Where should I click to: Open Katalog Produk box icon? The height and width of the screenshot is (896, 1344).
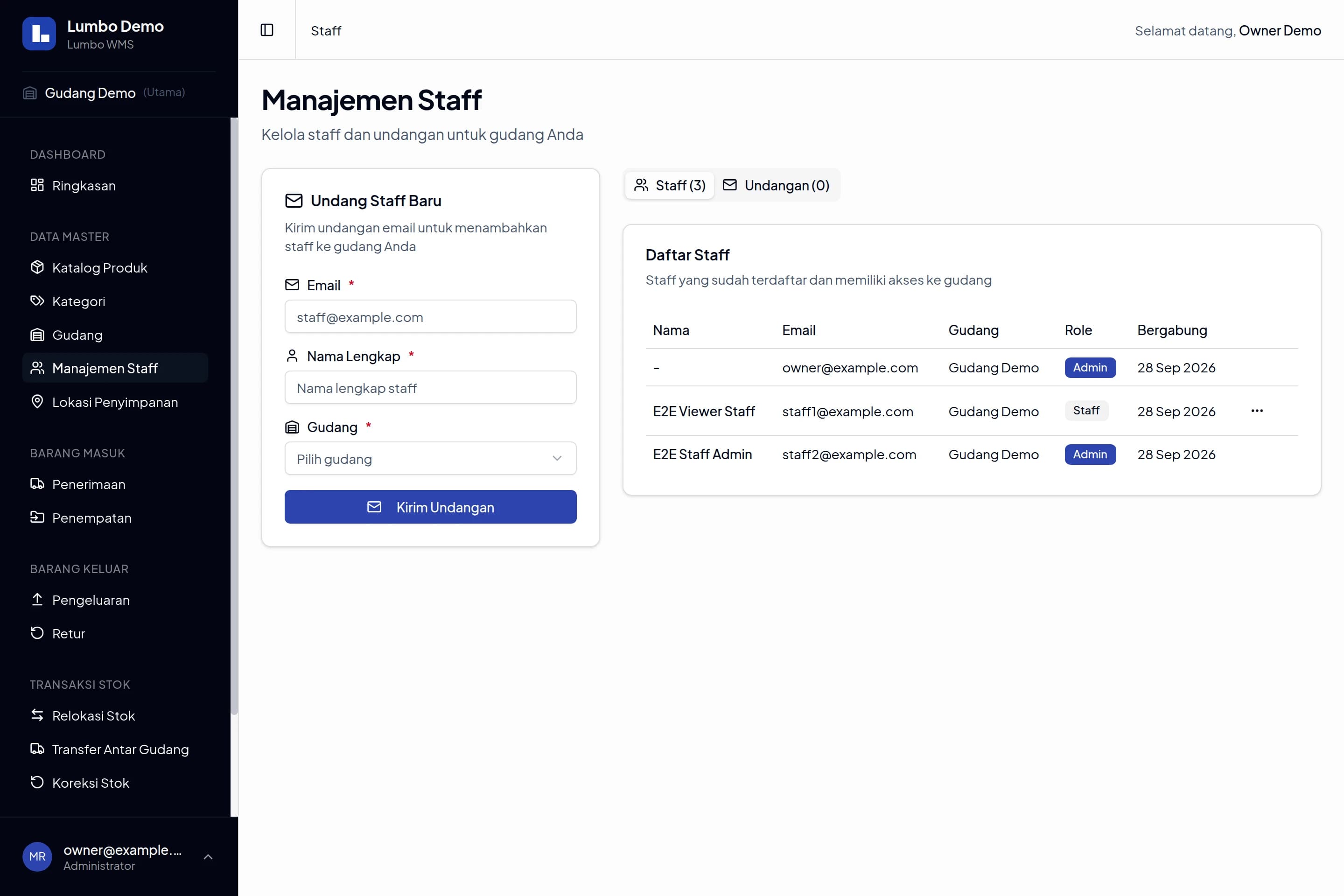coord(37,267)
